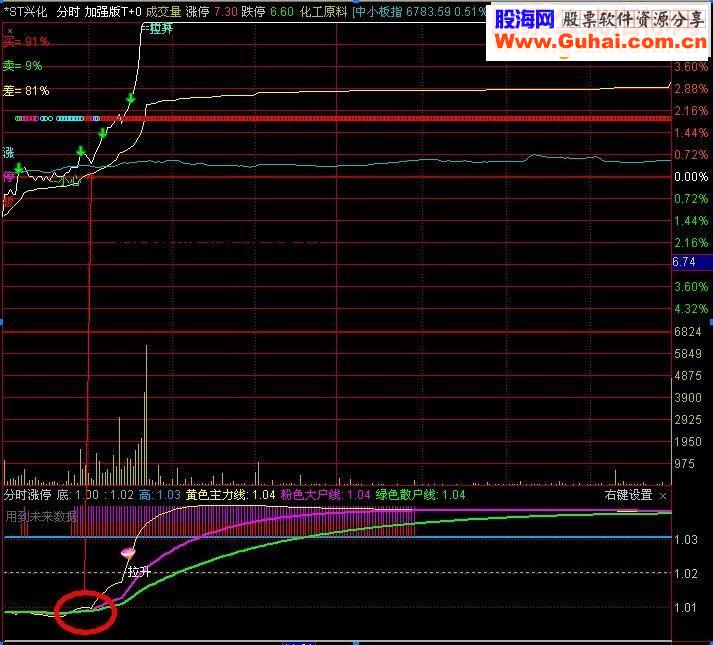Click the topmost green down-arrow signal marker
713x645 pixels.
click(131, 98)
